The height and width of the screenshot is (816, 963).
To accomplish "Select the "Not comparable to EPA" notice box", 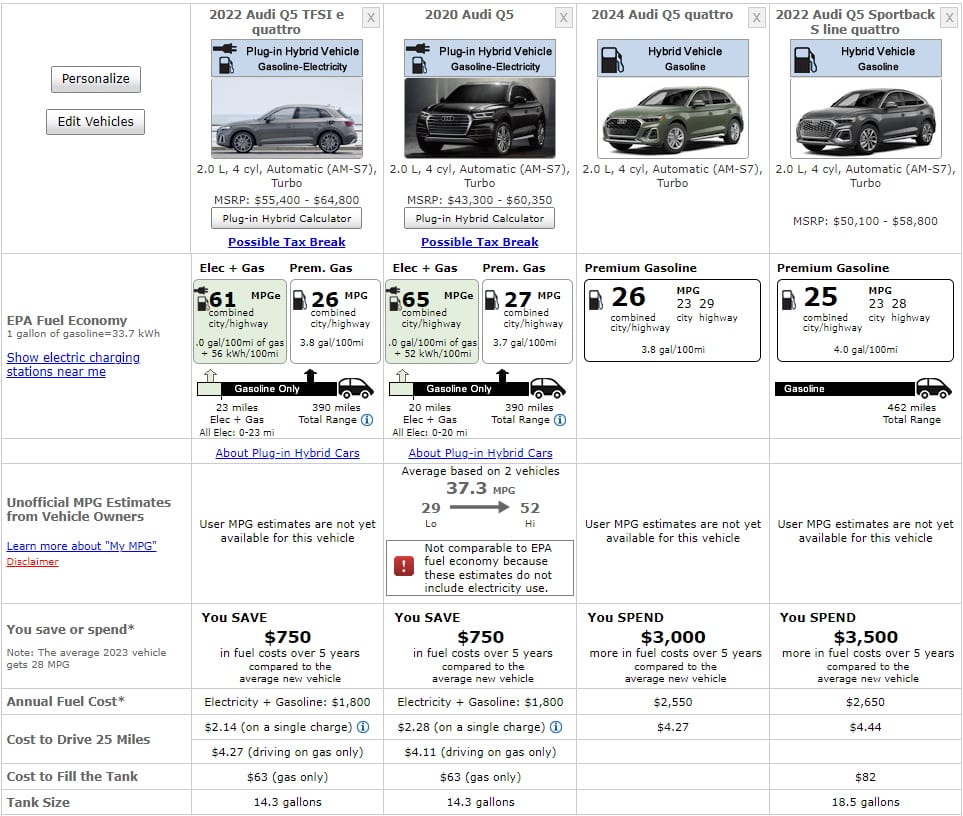I will point(480,568).
